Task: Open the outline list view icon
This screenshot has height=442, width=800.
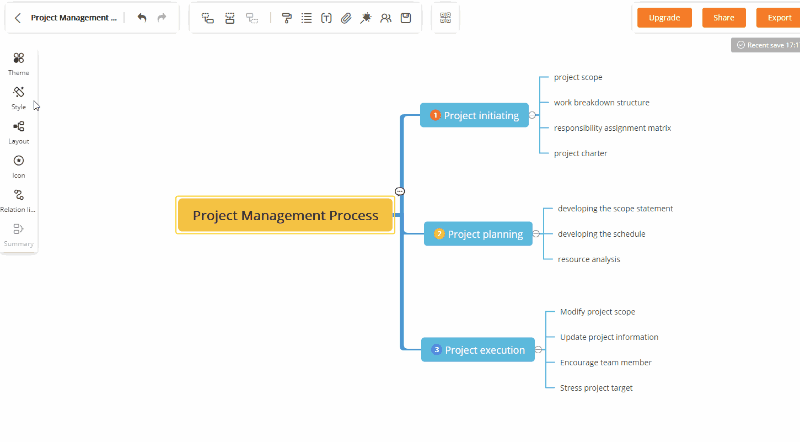Action: [x=306, y=18]
